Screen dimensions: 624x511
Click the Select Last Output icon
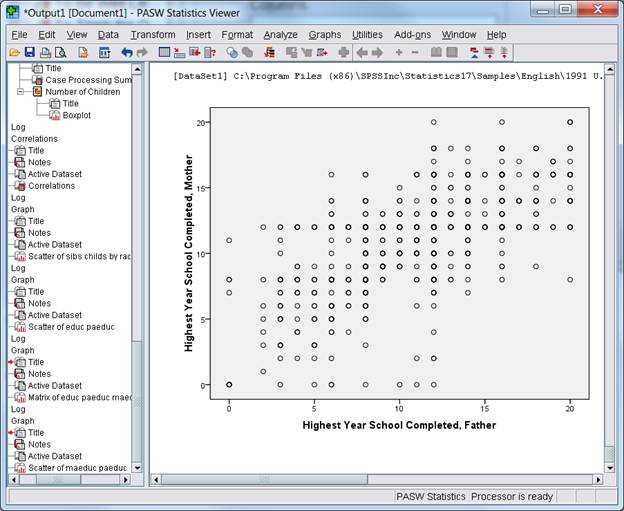coord(269,52)
